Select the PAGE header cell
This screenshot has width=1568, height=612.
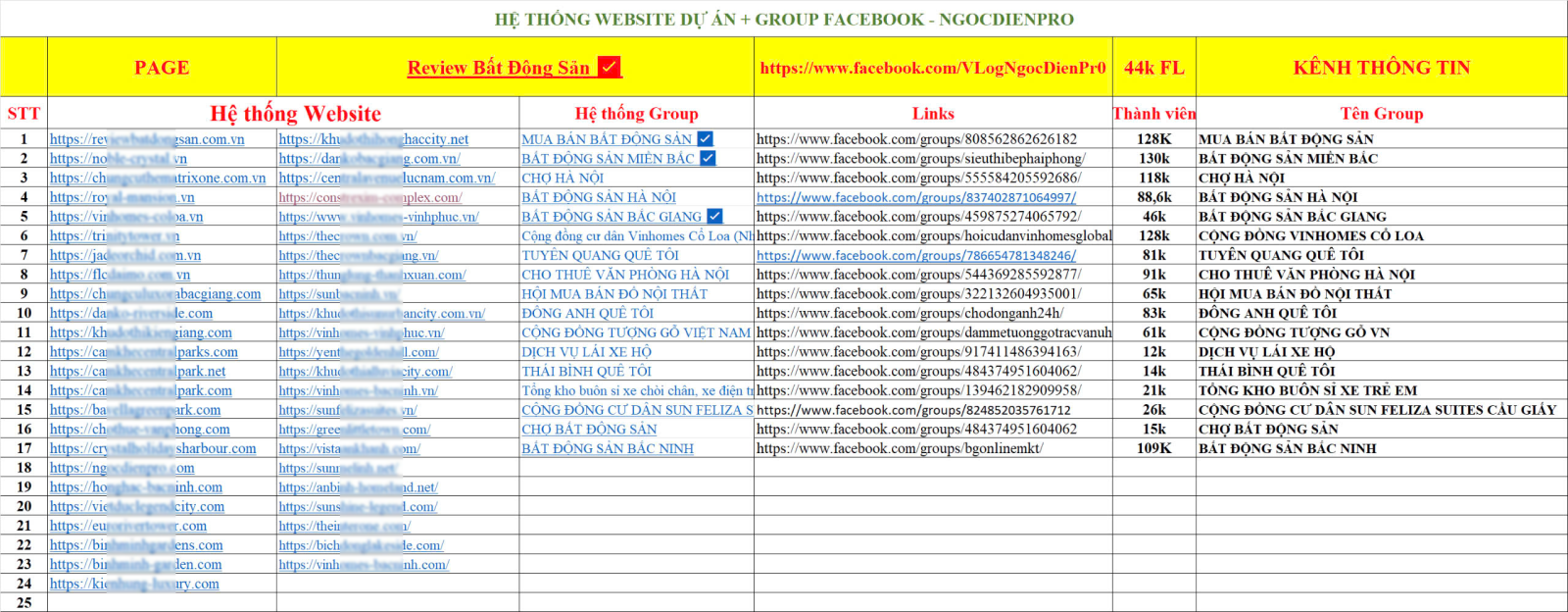tap(162, 68)
